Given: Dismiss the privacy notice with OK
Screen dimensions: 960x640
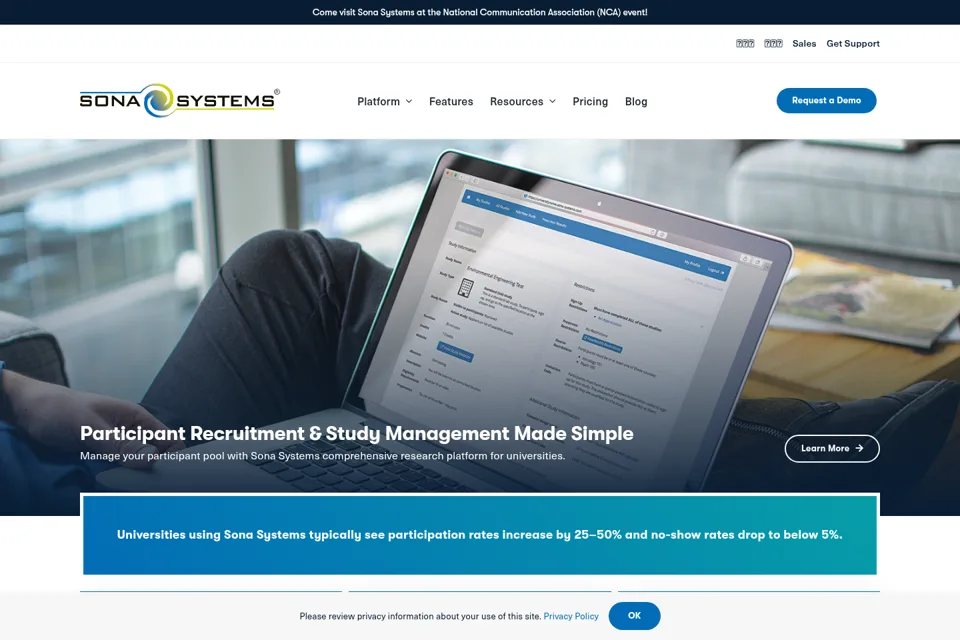Looking at the screenshot, I should 634,616.
